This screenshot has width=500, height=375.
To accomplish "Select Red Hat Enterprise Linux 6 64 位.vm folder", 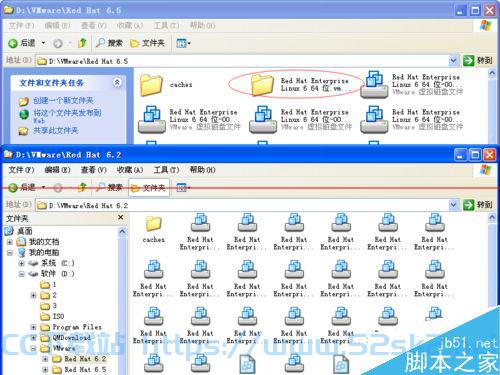I will click(x=300, y=85).
